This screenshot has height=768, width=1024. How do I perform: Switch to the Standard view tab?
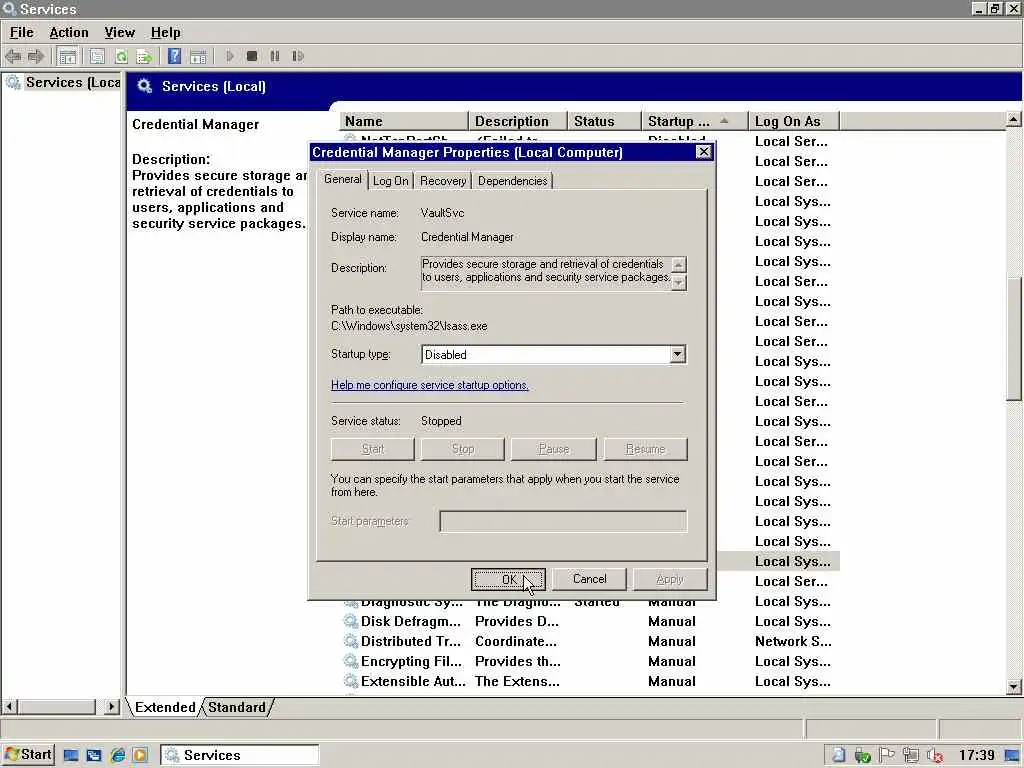pos(236,707)
